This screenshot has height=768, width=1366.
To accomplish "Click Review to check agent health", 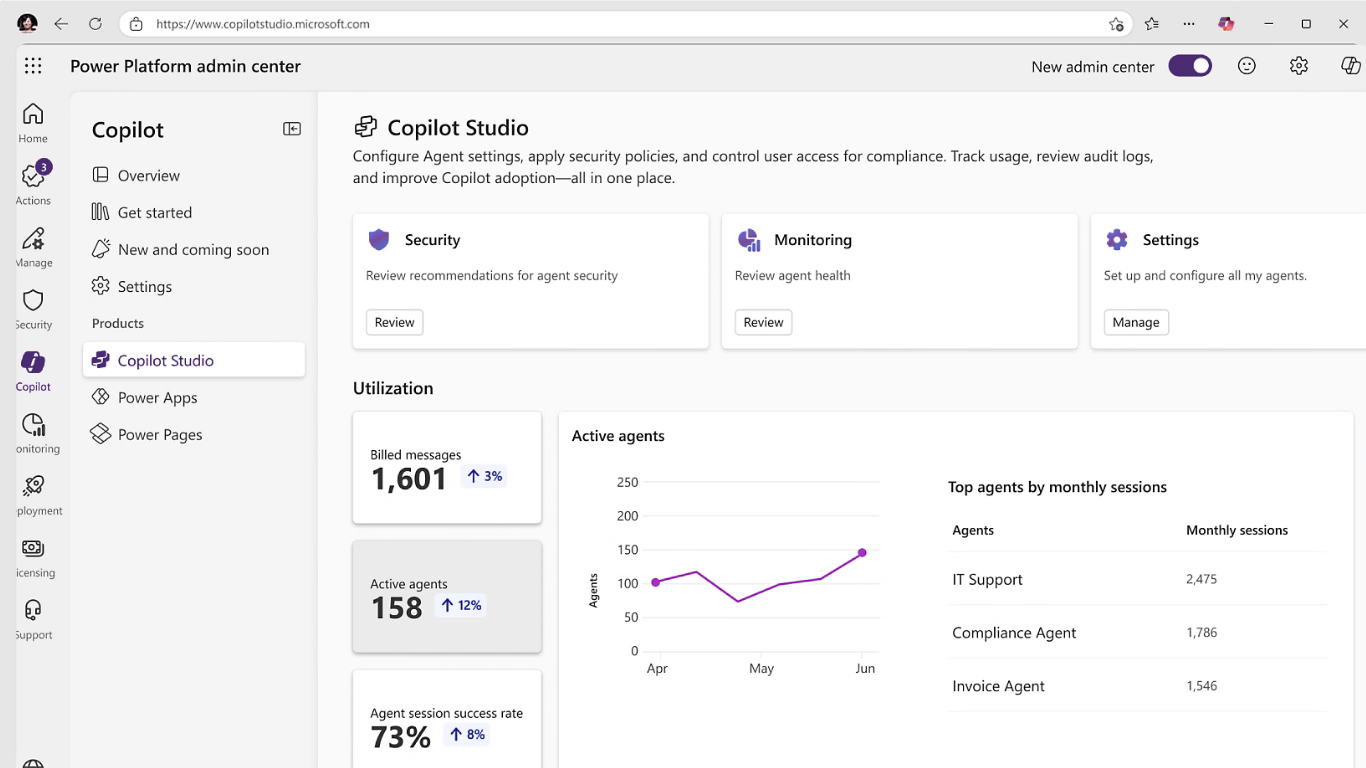I will pos(763,322).
